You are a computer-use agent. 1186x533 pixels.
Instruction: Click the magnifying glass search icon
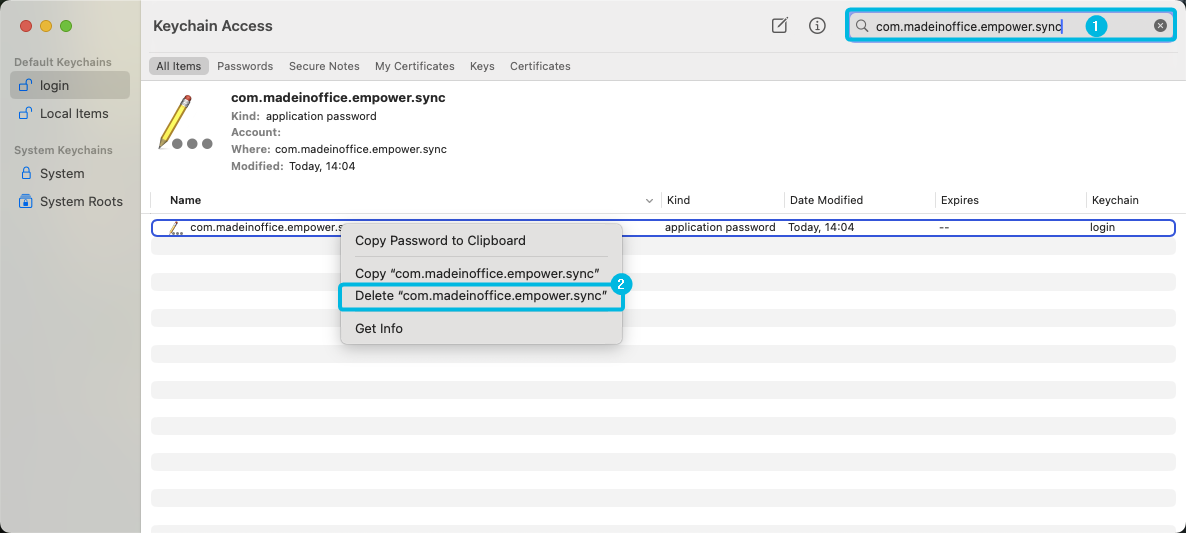(x=862, y=26)
